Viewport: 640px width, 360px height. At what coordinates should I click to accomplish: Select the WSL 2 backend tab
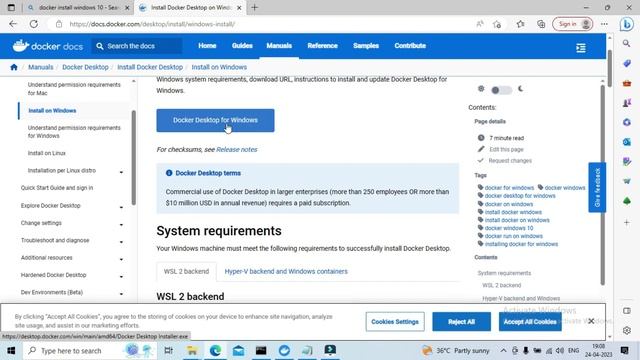(187, 271)
